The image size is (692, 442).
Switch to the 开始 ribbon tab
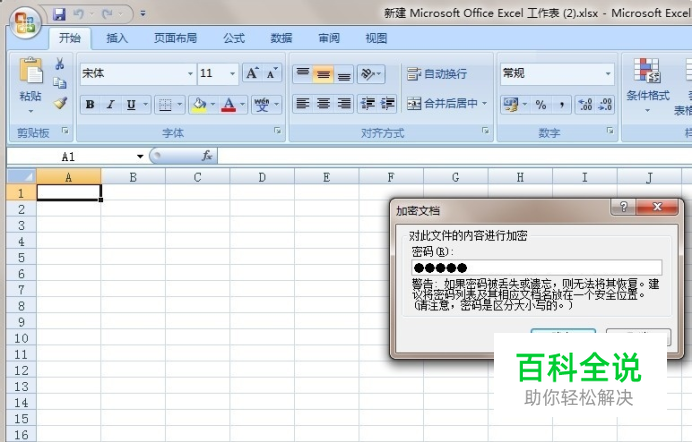(70, 38)
